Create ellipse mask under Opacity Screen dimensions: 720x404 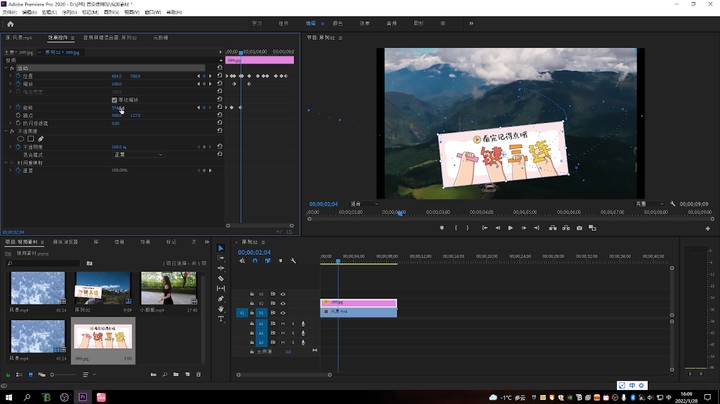[x=20, y=139]
